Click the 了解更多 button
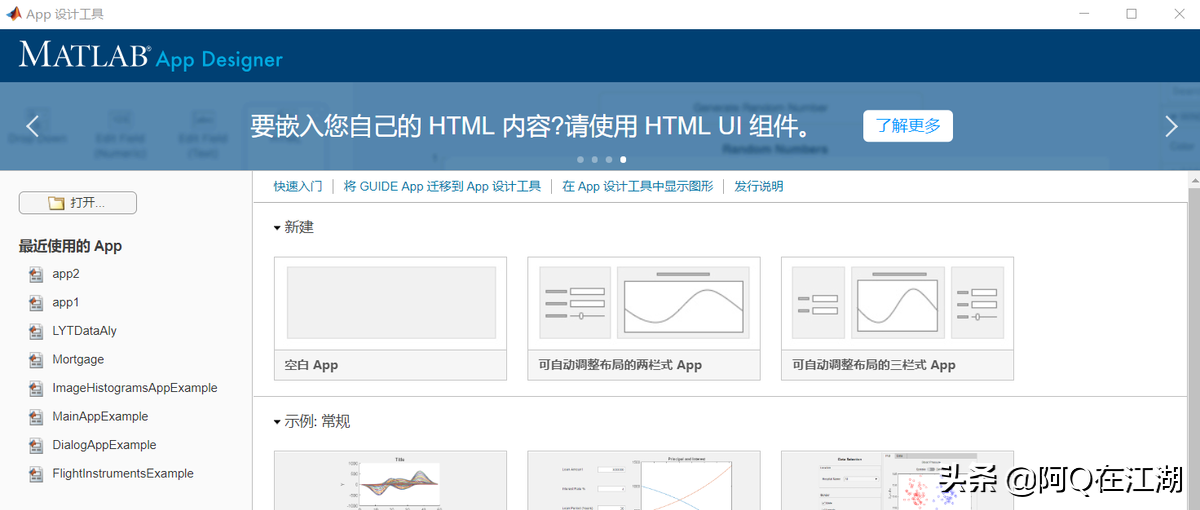The image size is (1200, 510). click(908, 126)
